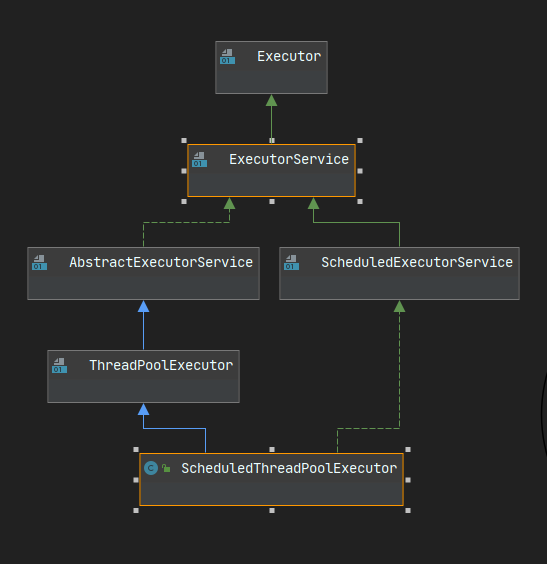Click the green arrowhead below ScheduledExecutorService
This screenshot has height=564, width=547.
[x=400, y=306]
